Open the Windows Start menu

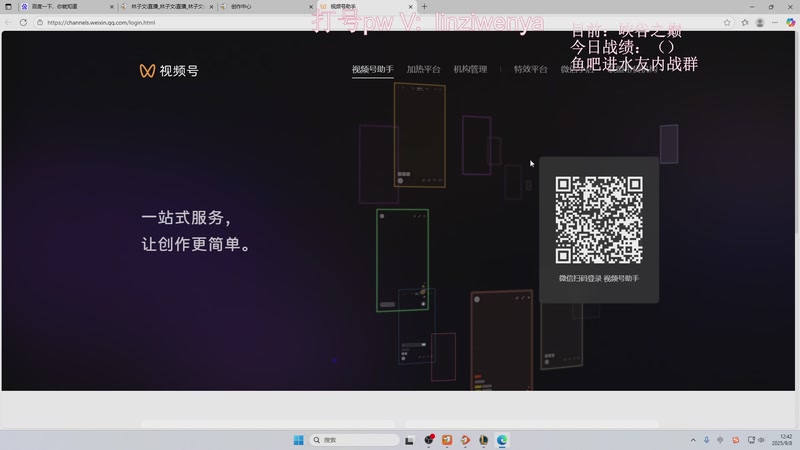[x=298, y=440]
